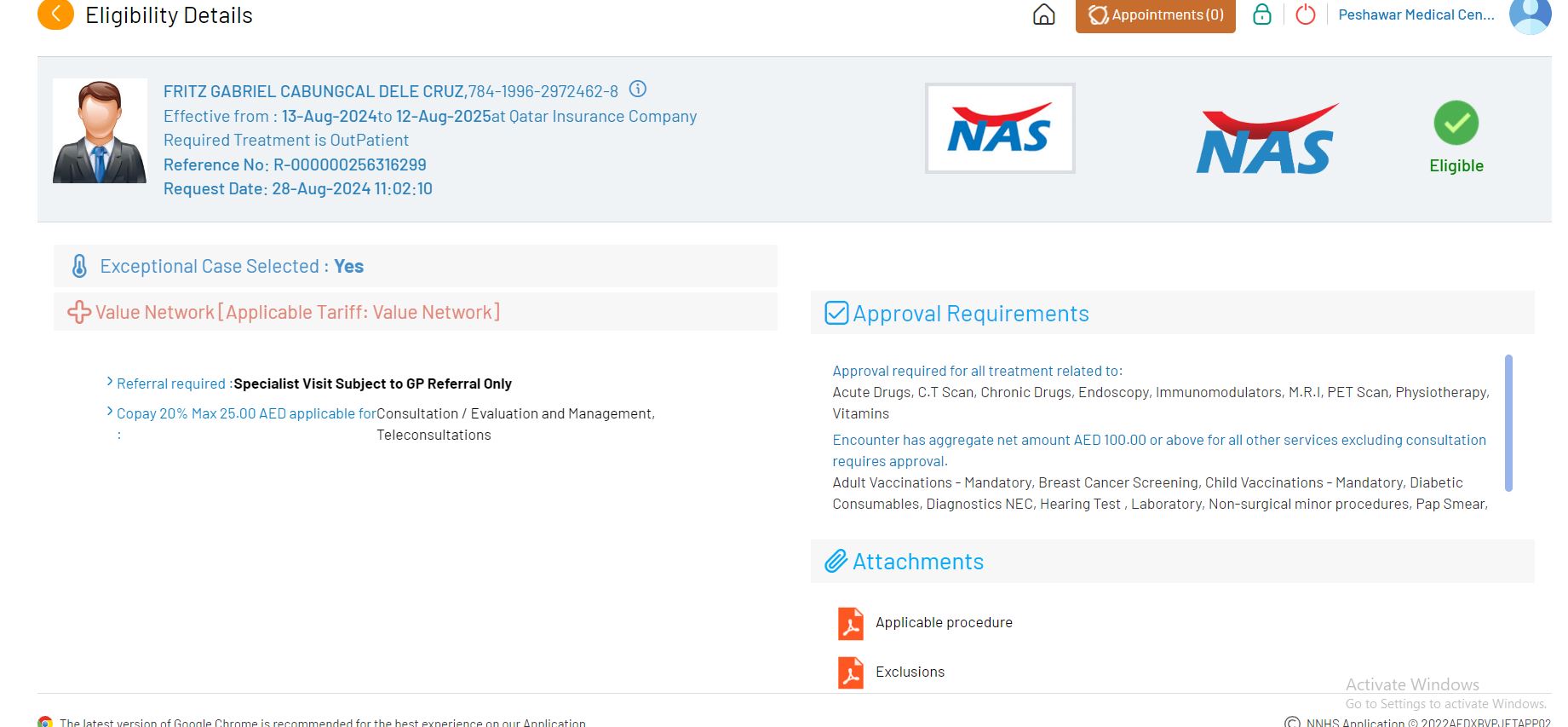
Task: Click the Approval Requirements panel scrollbar
Action: click(1508, 423)
